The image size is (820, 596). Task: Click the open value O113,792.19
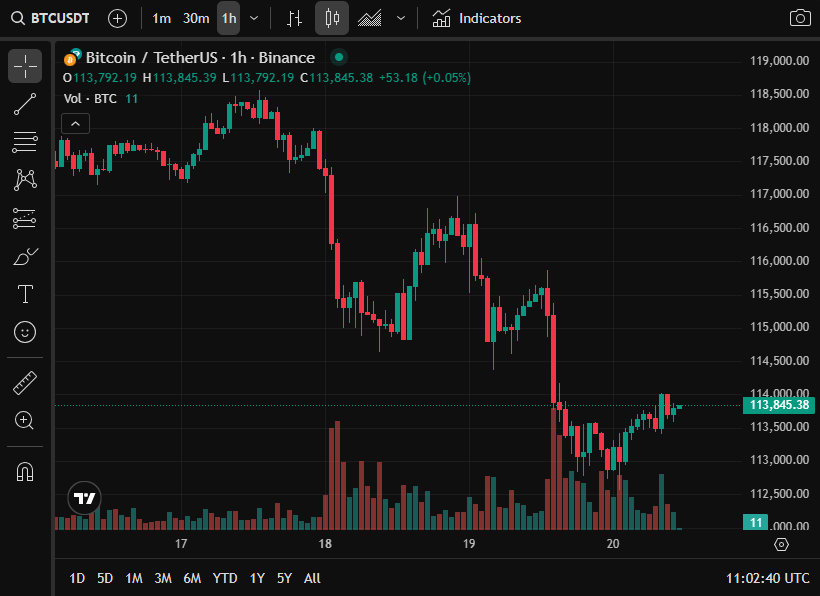(x=100, y=78)
